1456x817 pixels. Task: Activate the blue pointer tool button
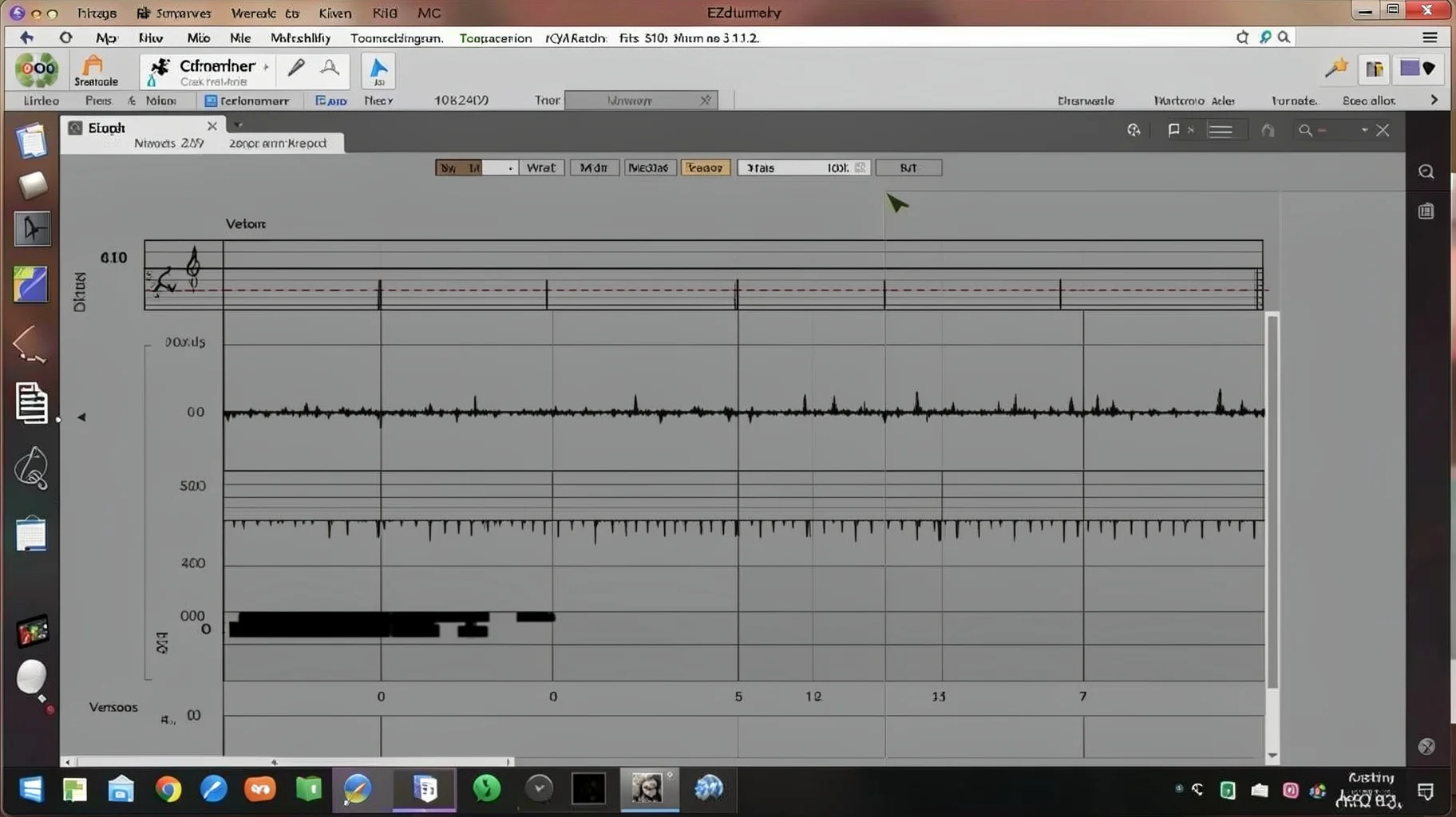[x=378, y=70]
